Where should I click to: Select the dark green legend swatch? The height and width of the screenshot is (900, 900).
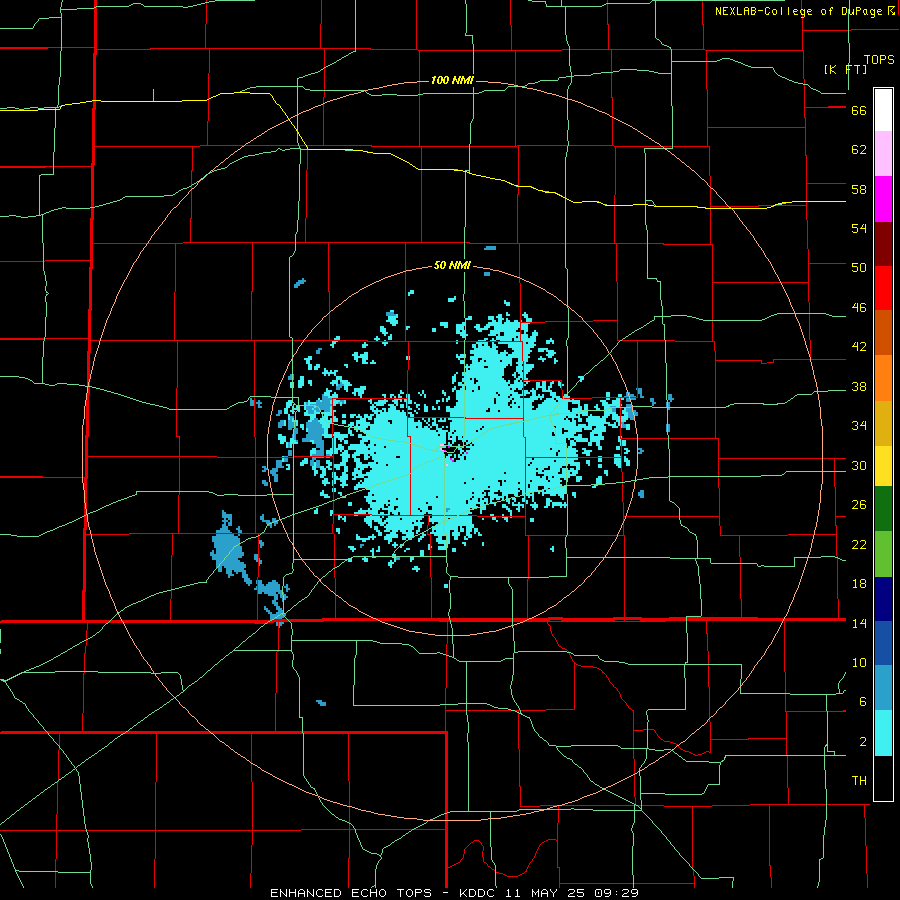pos(883,509)
